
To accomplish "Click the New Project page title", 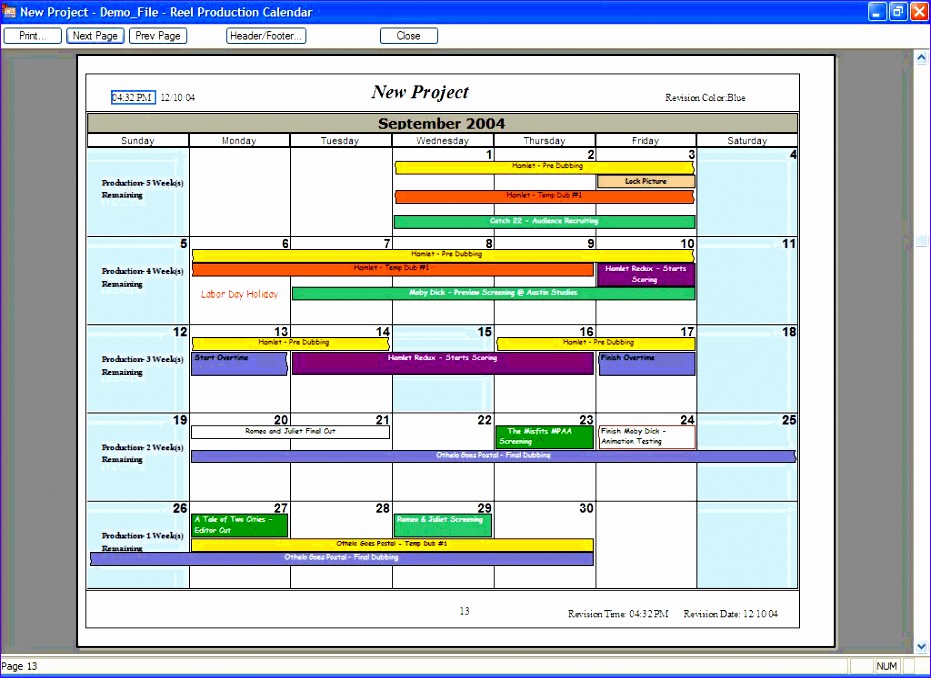I will [x=420, y=92].
